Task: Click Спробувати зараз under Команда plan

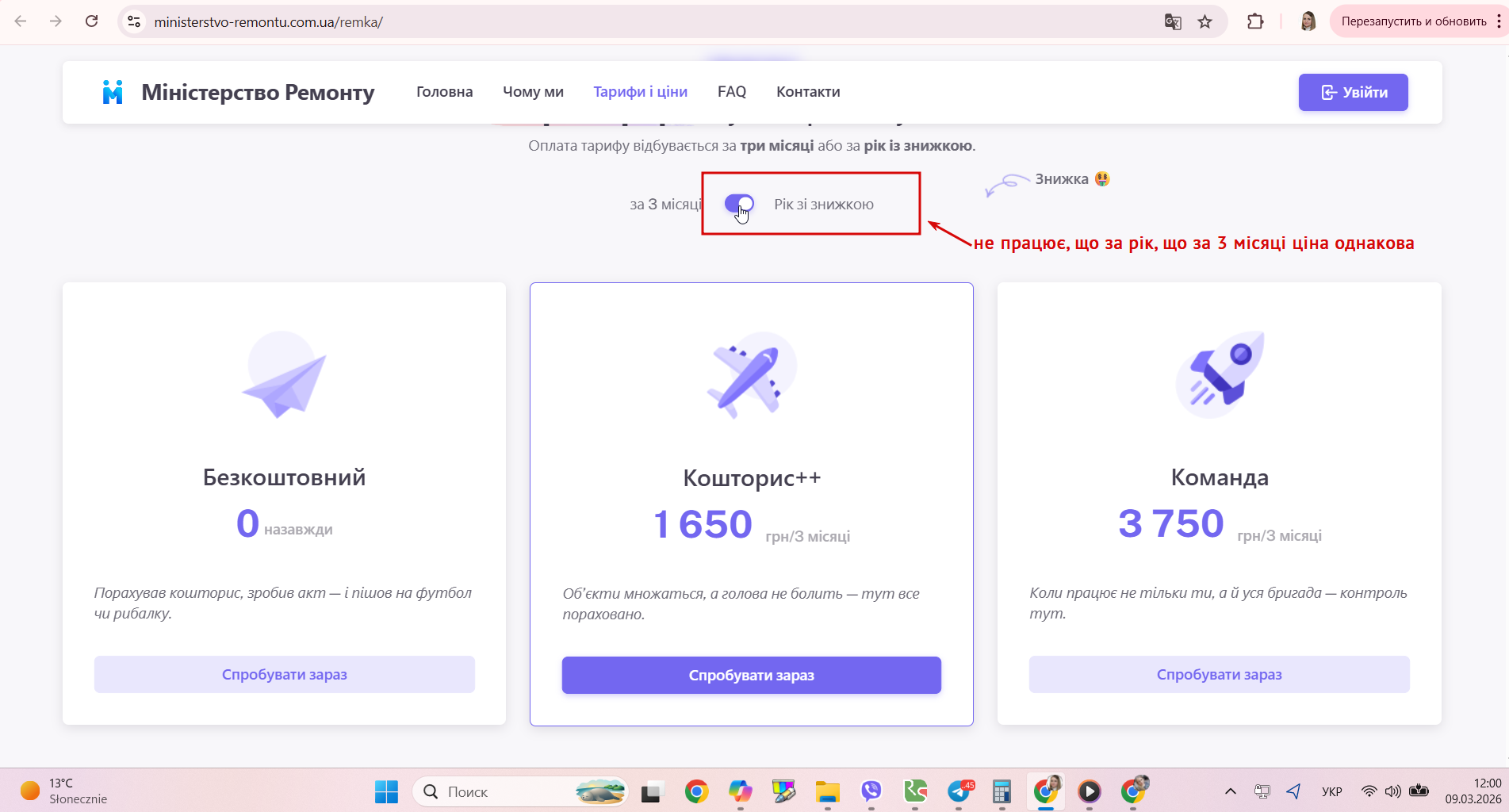Action: tap(1219, 675)
